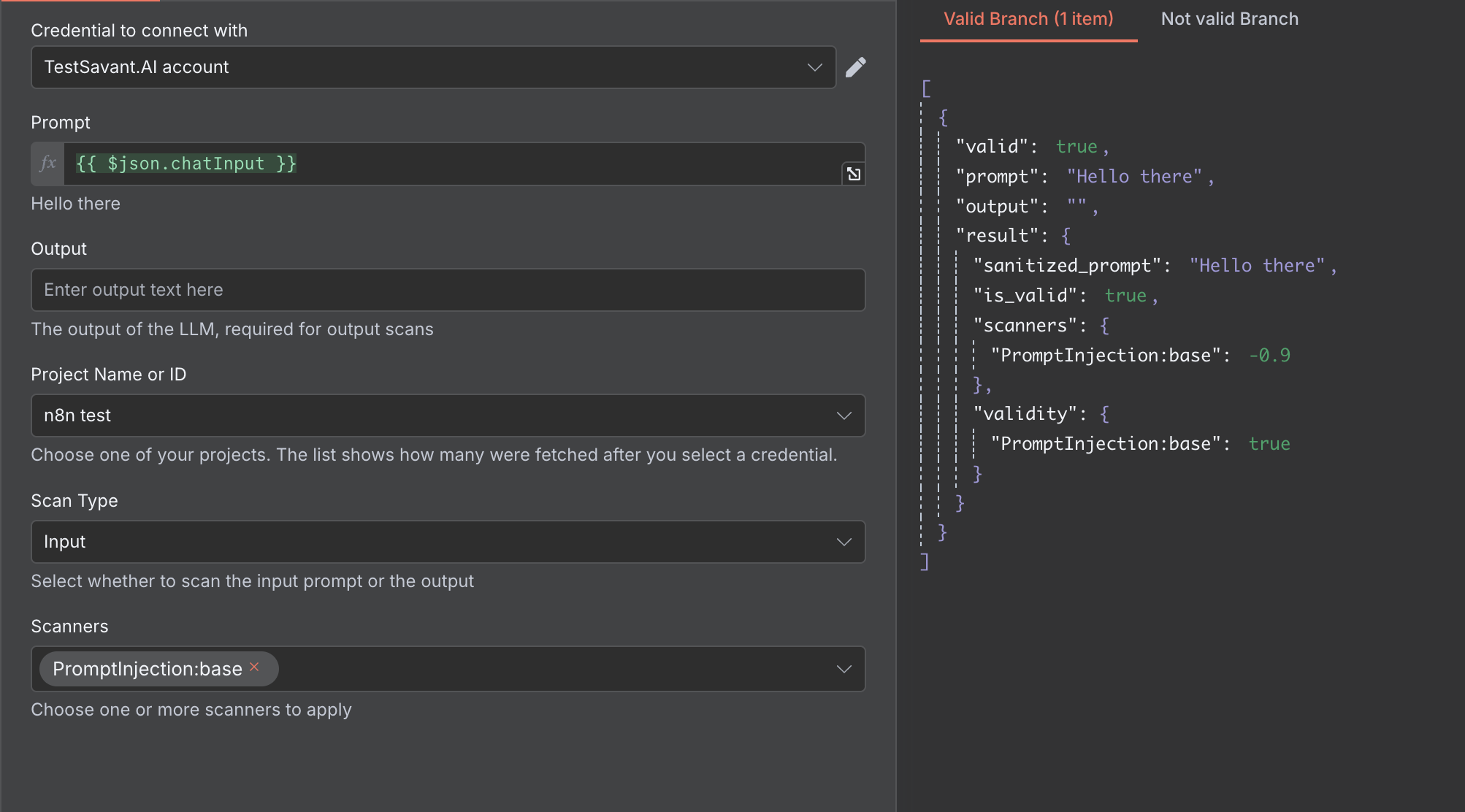Click the "Hello there" prompt value

1133,177
